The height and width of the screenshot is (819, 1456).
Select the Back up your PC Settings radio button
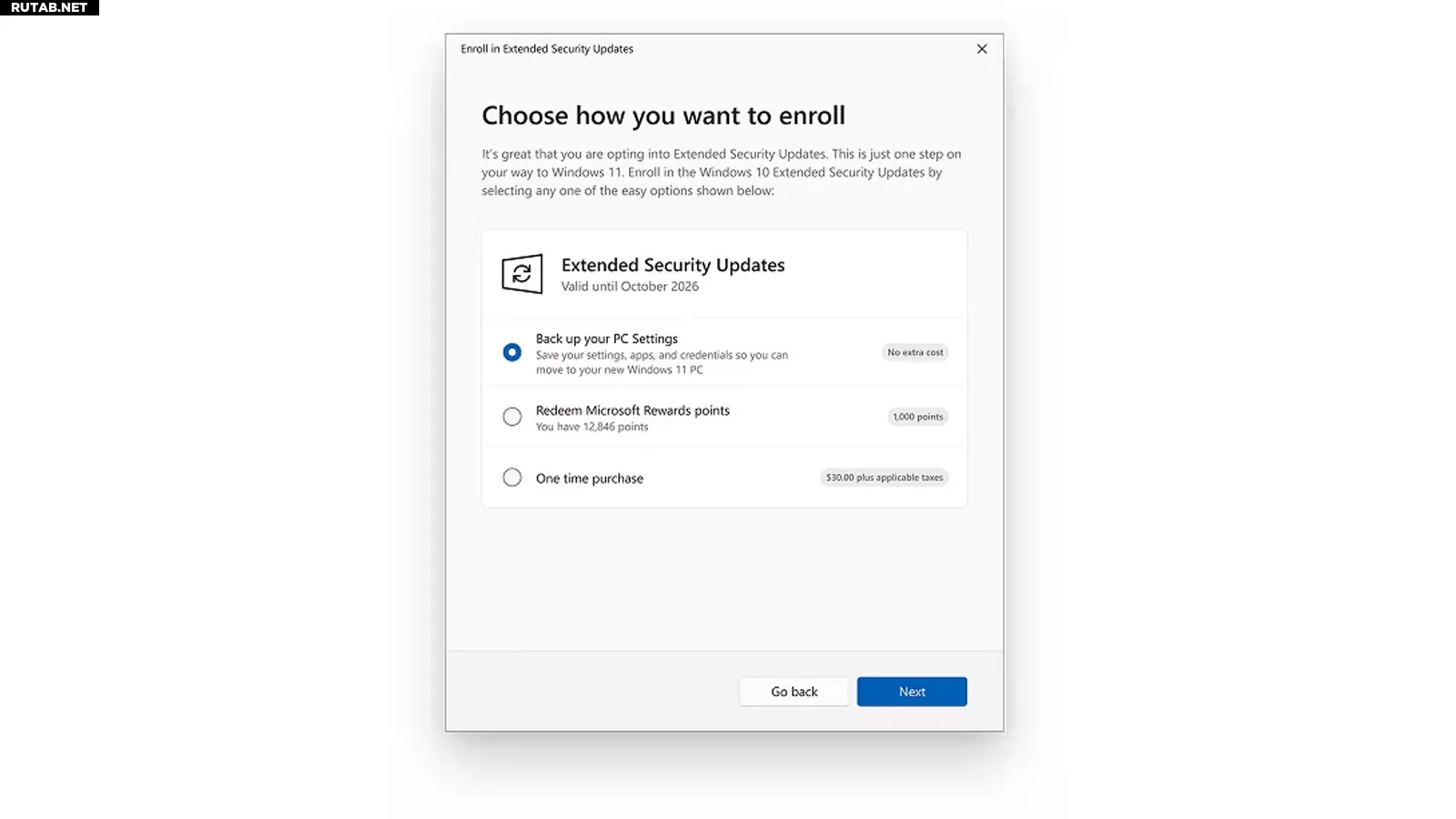(x=512, y=352)
